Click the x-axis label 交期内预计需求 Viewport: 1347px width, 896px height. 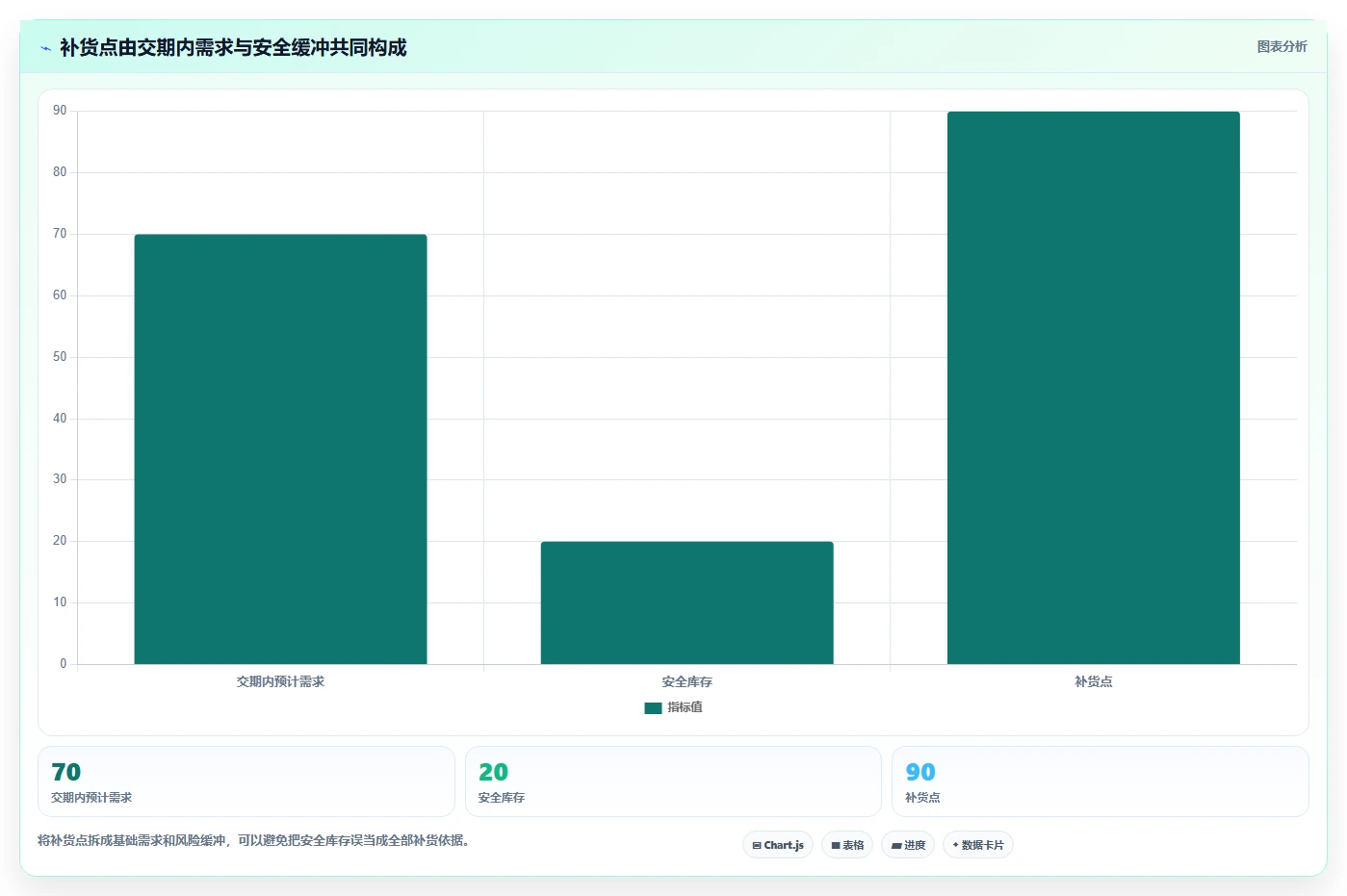(x=280, y=681)
